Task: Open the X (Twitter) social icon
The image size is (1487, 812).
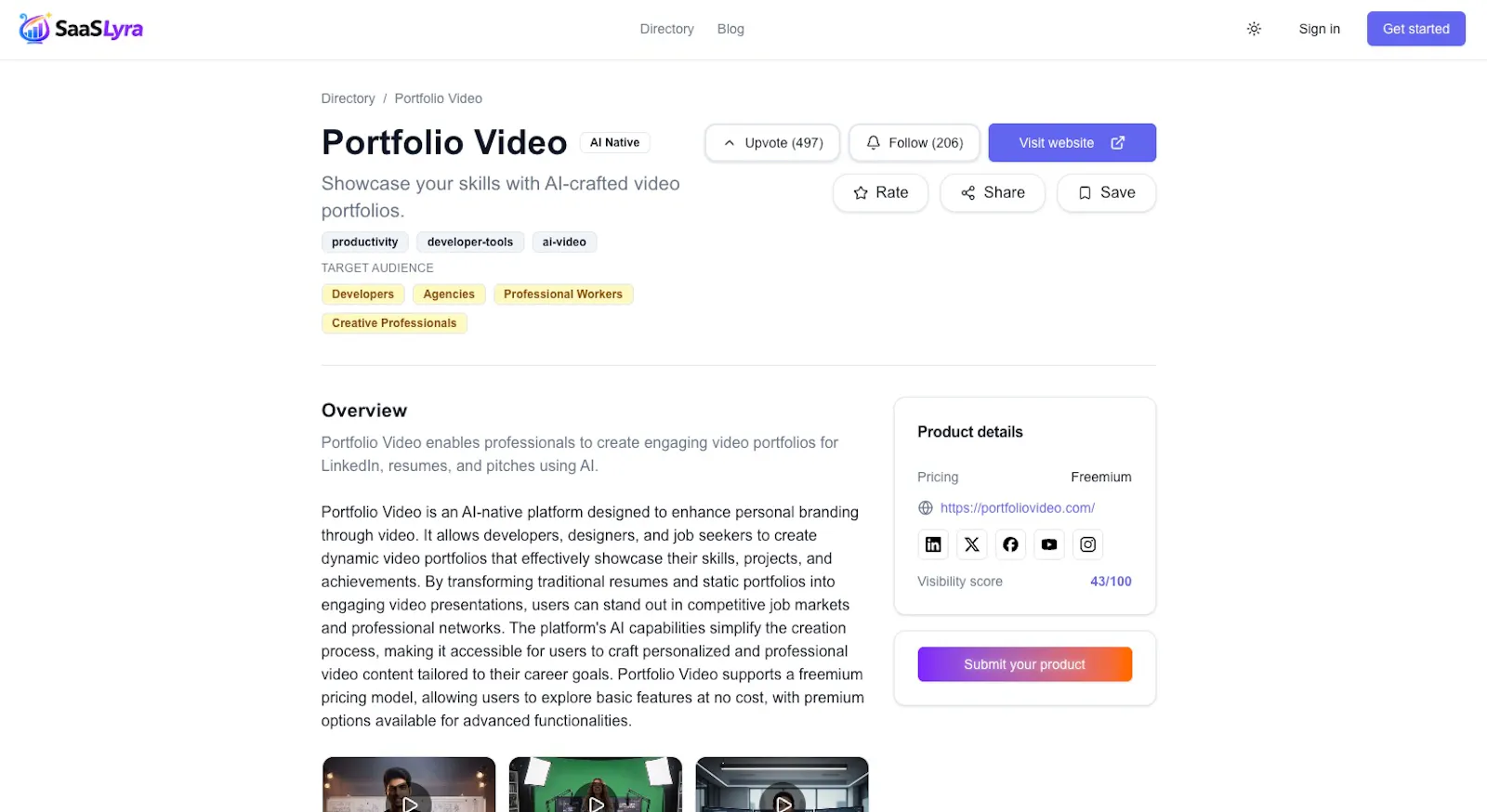Action: point(972,544)
